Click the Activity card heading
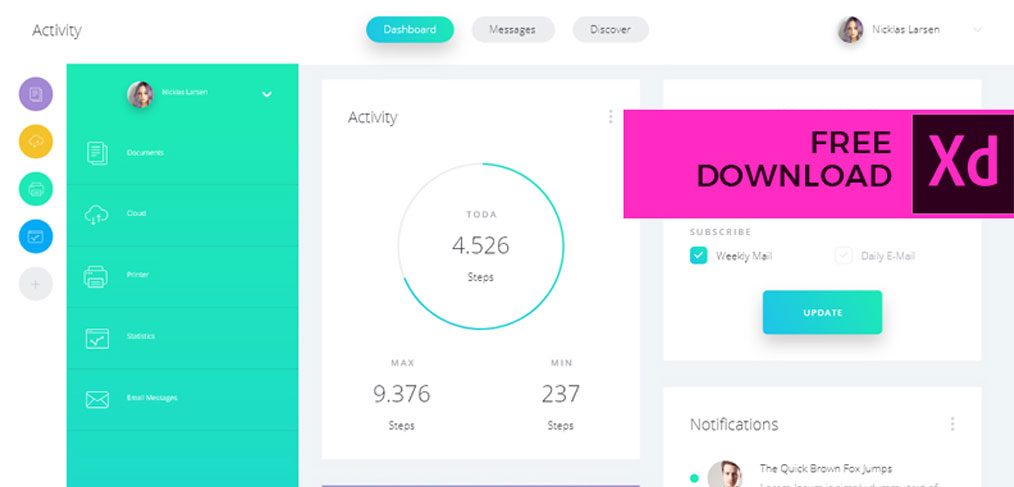Viewport: 1014px width, 487px height. [x=372, y=117]
